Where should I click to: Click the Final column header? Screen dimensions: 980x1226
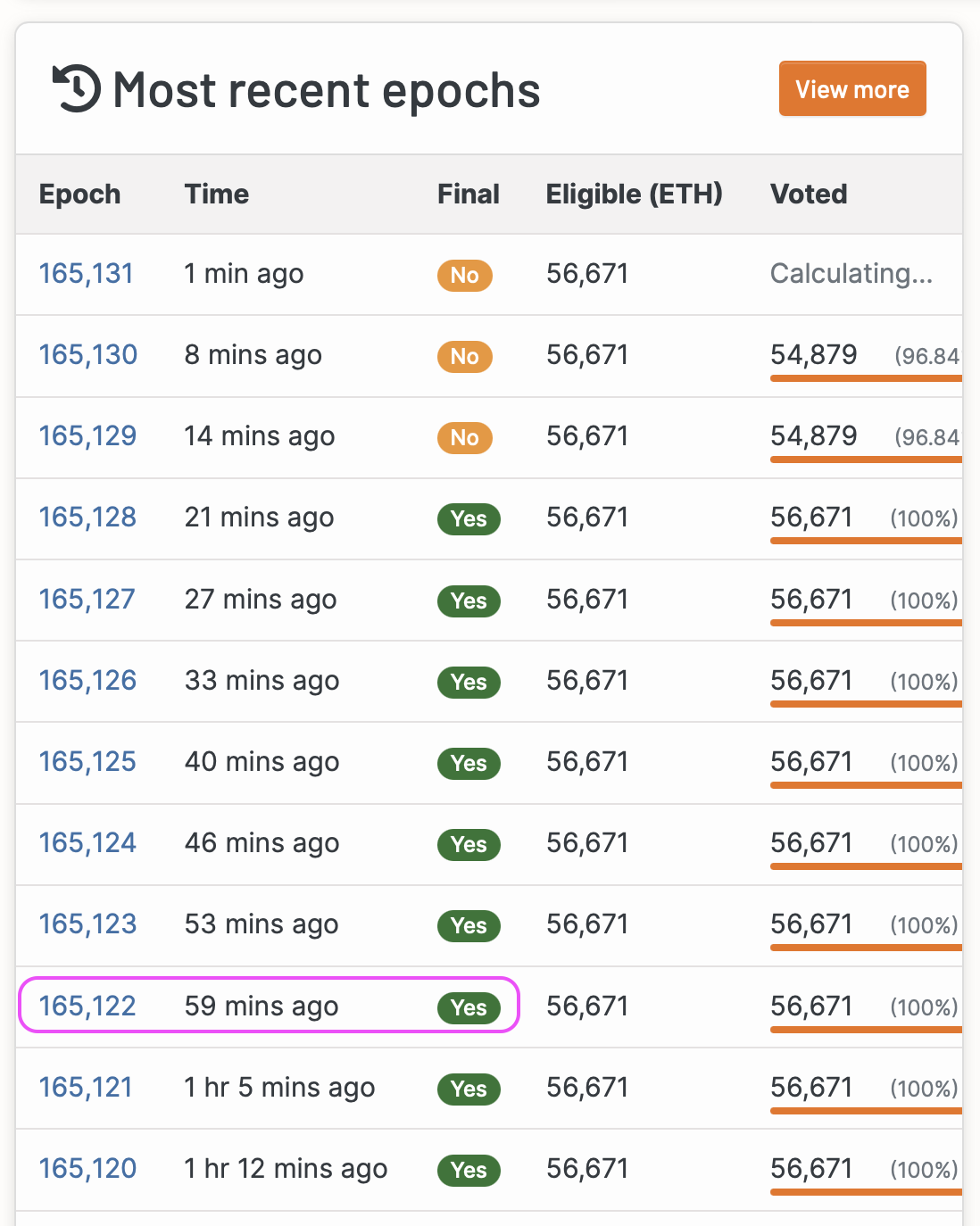[468, 195]
